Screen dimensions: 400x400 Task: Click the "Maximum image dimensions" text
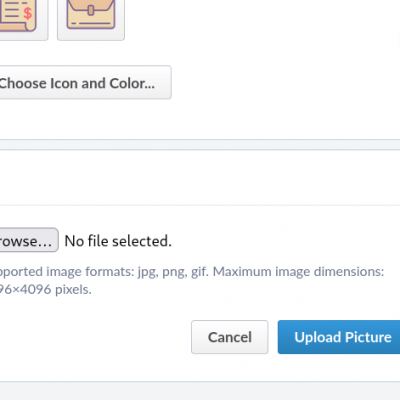click(x=299, y=272)
